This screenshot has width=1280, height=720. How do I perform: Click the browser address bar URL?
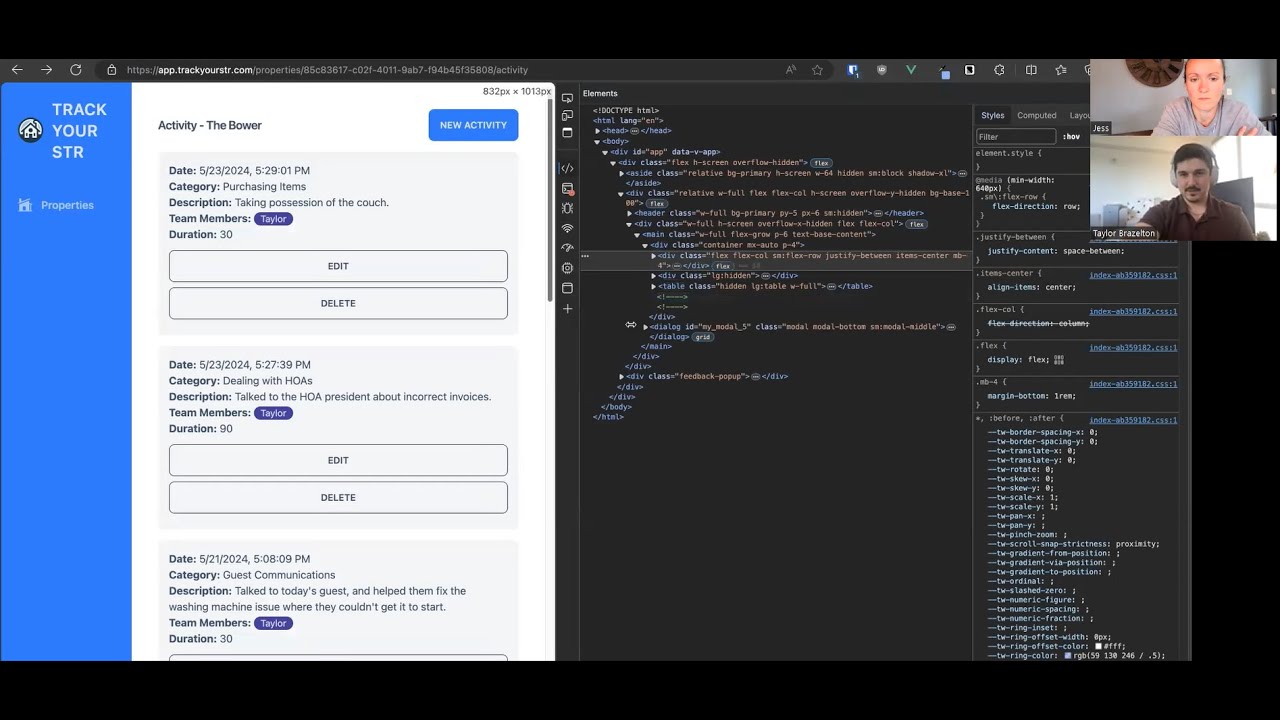click(327, 70)
